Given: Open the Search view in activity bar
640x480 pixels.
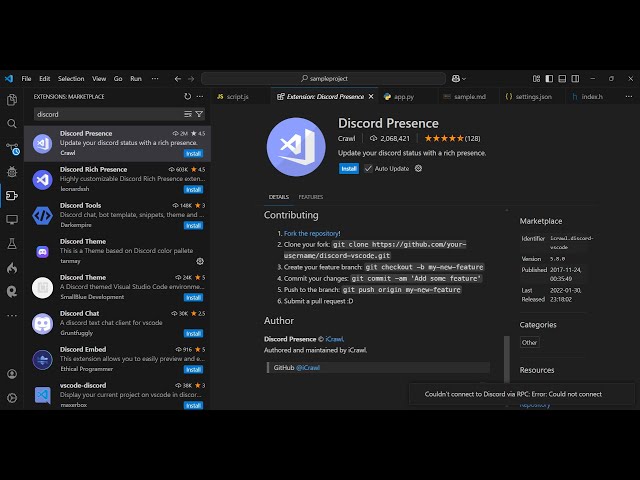Looking at the screenshot, I should (12, 124).
